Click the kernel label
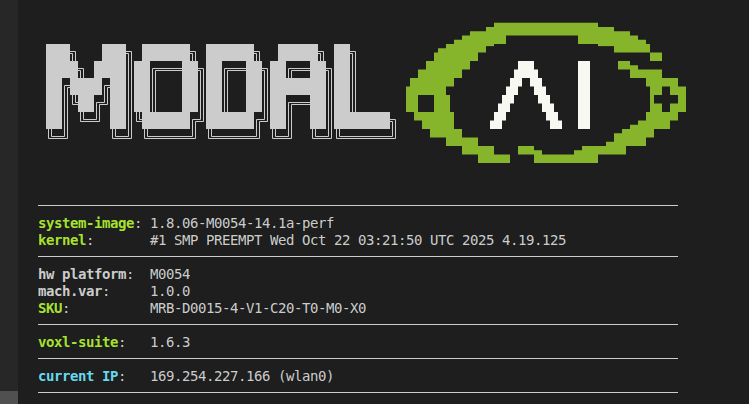This screenshot has width=749, height=404. click(x=65, y=240)
